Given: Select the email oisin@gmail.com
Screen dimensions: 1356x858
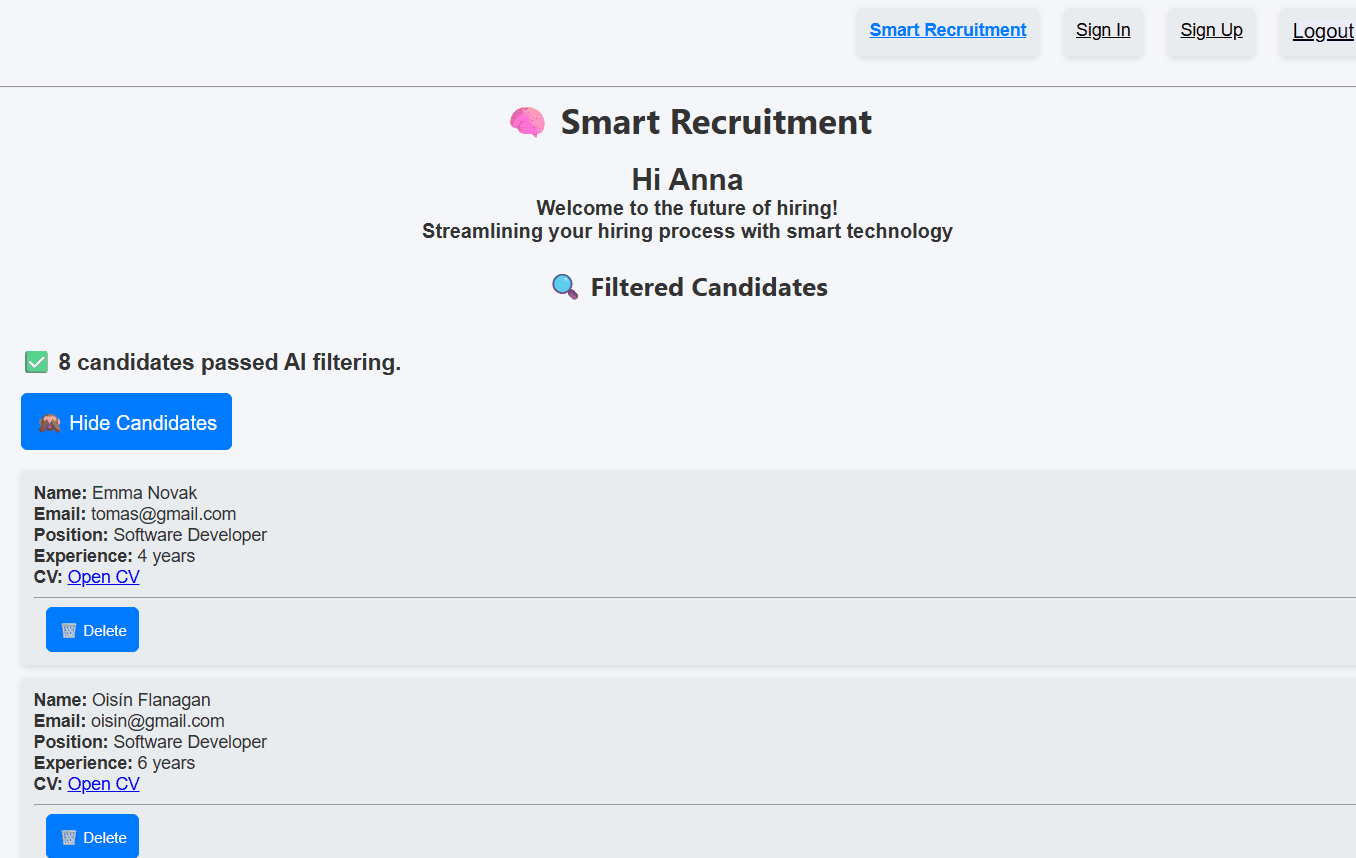Looking at the screenshot, I should [157, 721].
